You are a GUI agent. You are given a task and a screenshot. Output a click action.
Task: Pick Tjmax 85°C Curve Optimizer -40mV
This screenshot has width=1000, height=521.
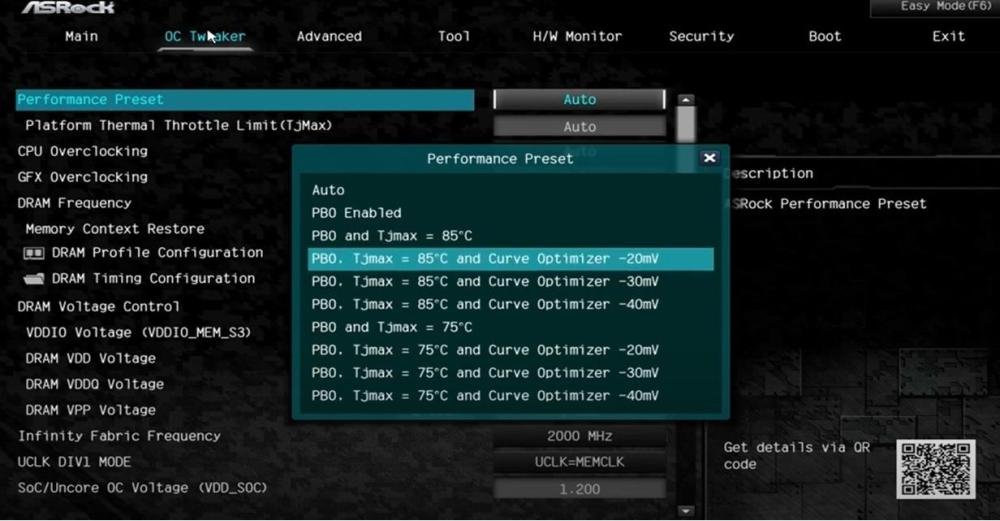pyautogui.click(x=510, y=304)
